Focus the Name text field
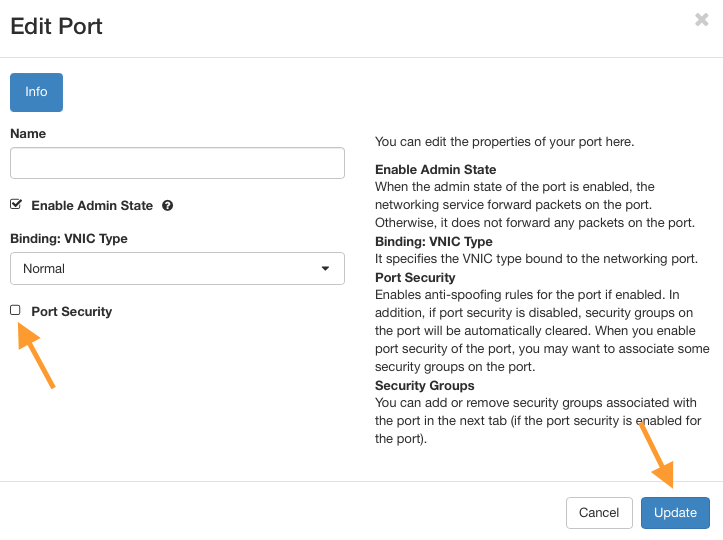 (177, 163)
